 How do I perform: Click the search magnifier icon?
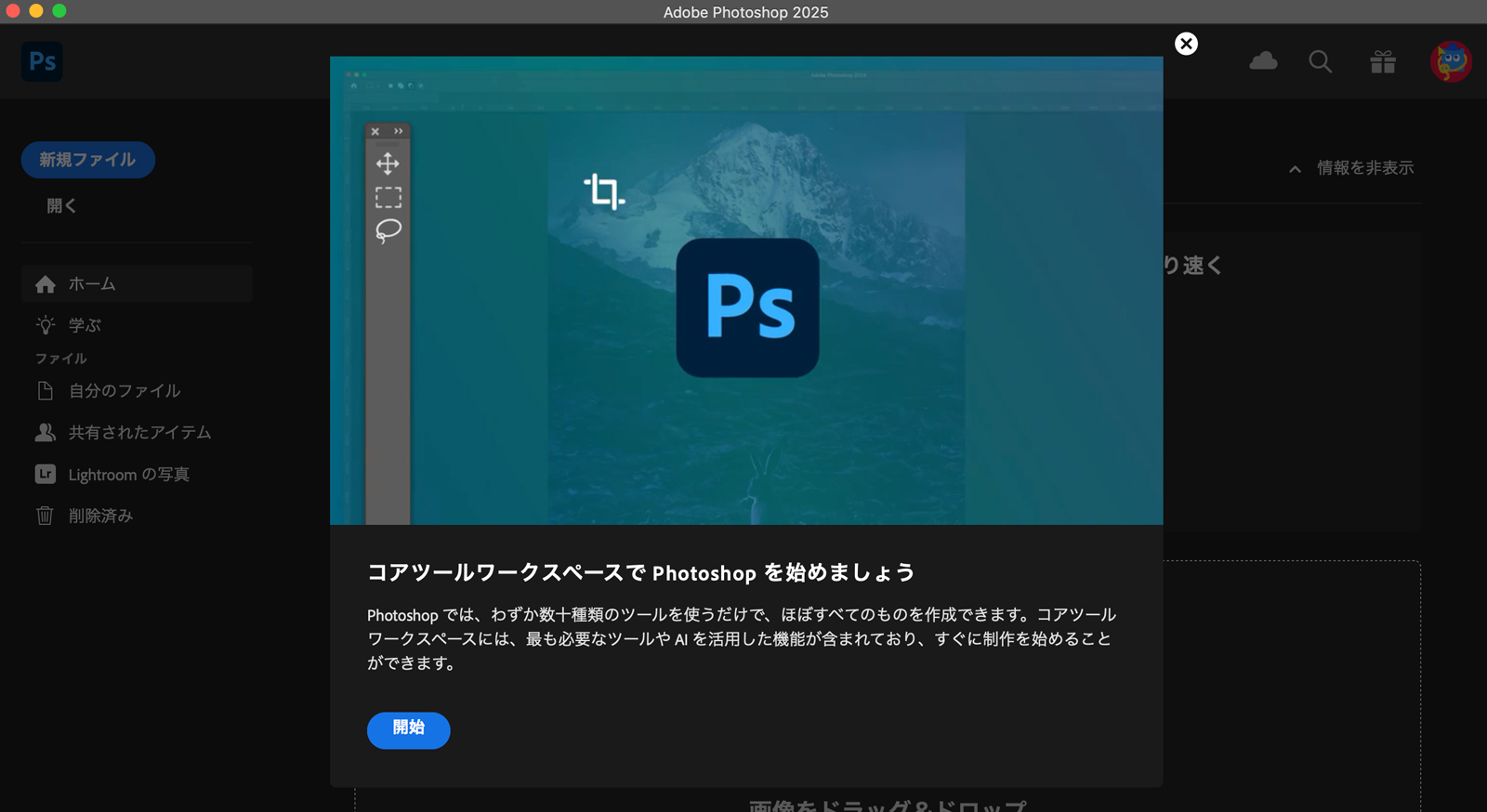(x=1320, y=61)
